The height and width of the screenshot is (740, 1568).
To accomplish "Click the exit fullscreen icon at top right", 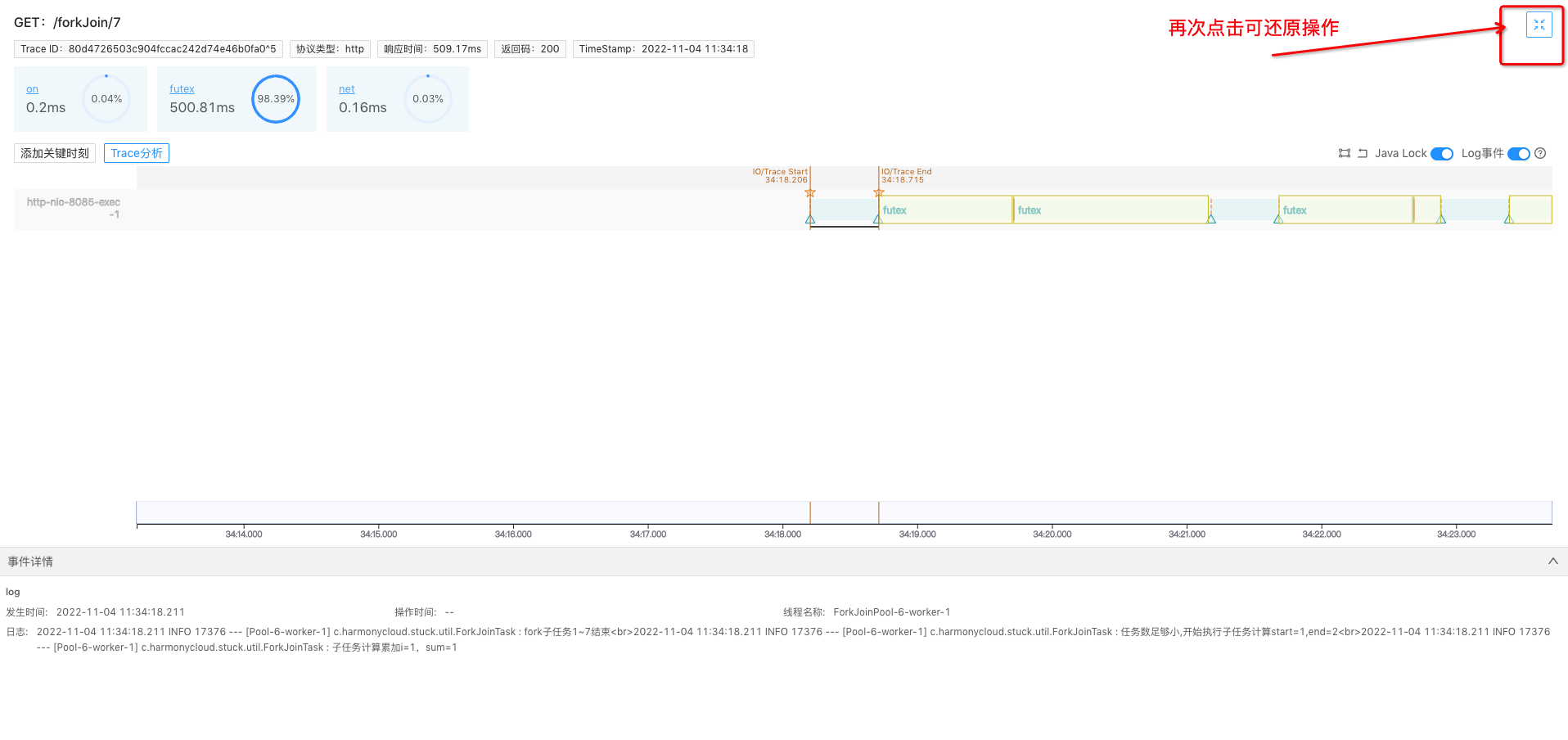I will pos(1539,25).
